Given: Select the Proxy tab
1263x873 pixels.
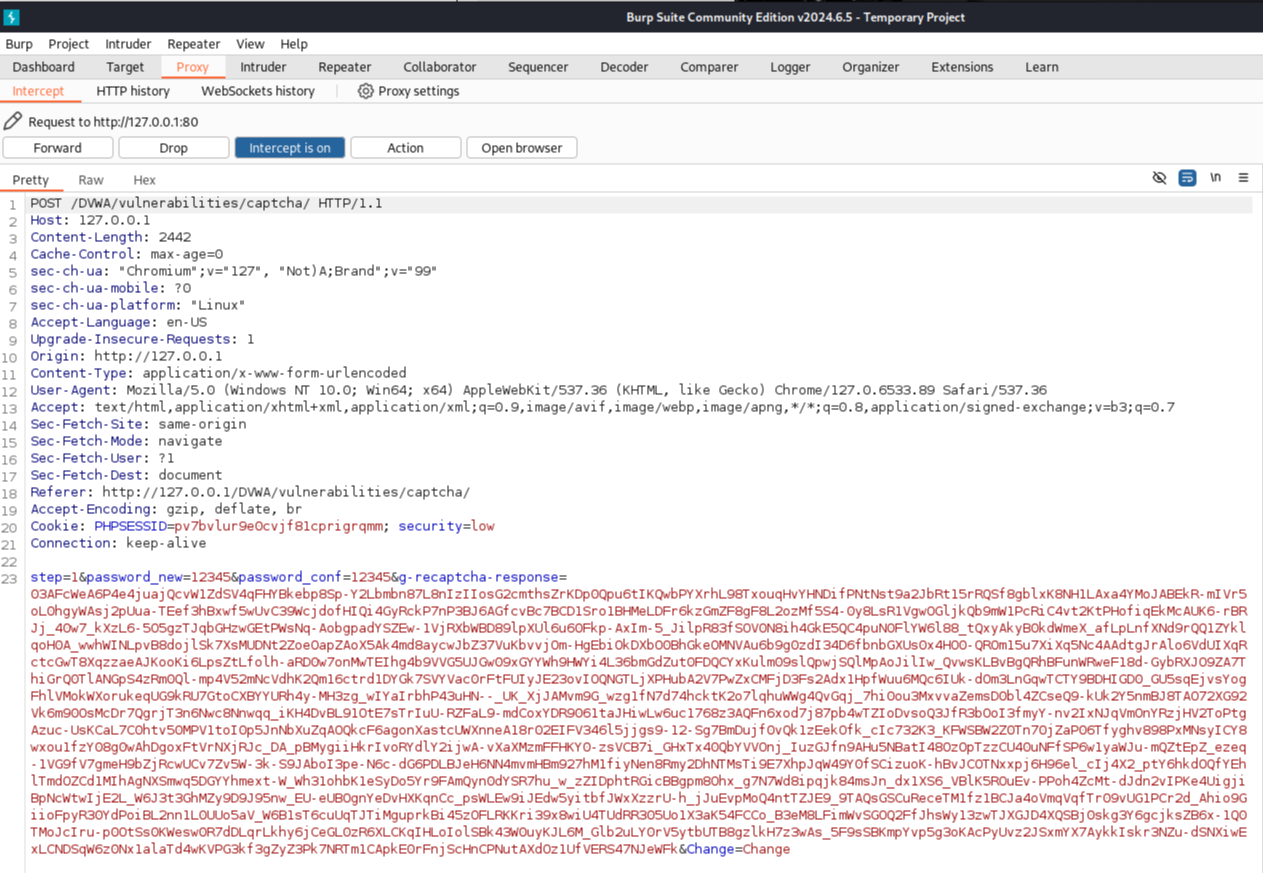Looking at the screenshot, I should click(192, 67).
